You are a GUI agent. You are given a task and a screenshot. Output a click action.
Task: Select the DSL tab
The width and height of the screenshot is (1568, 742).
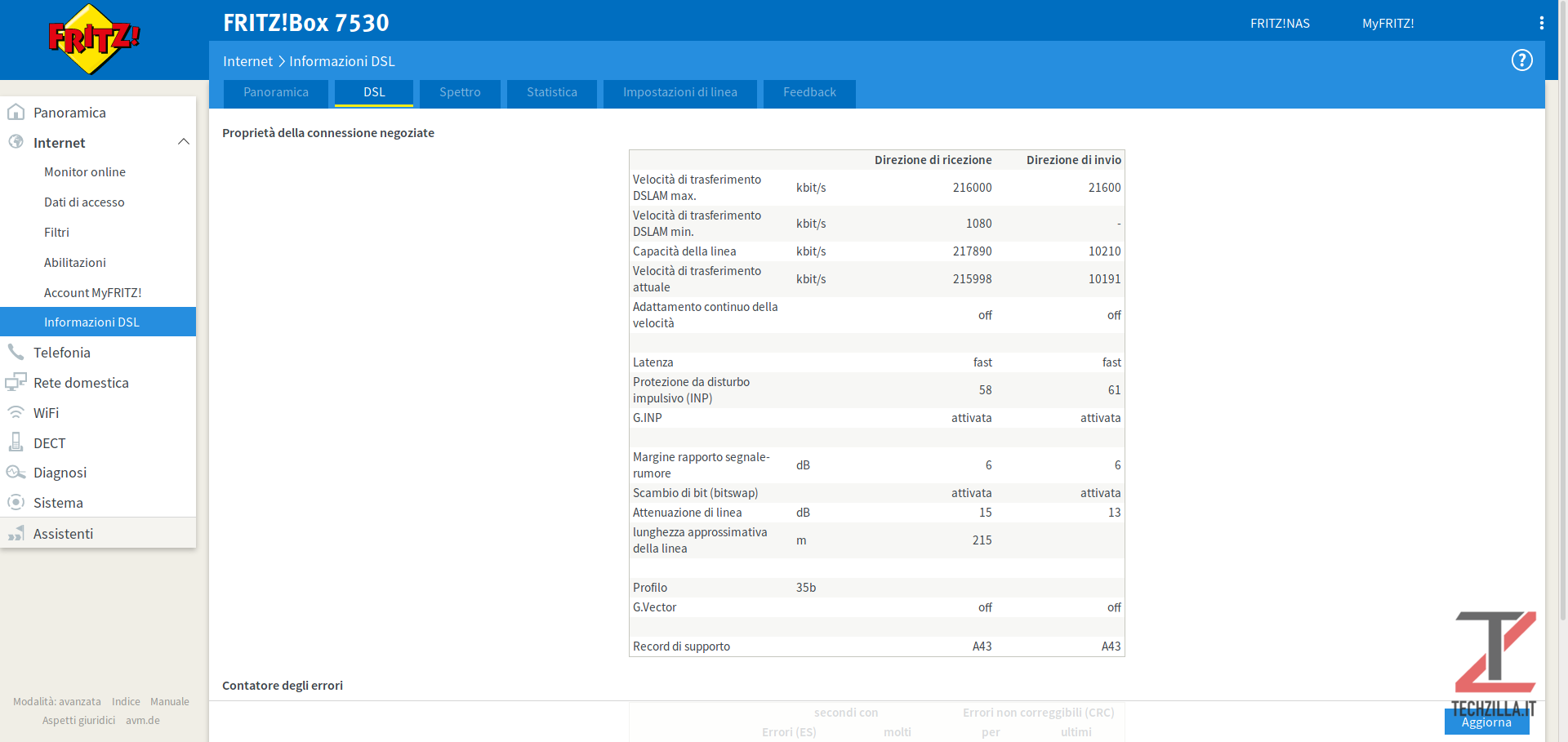click(x=374, y=92)
